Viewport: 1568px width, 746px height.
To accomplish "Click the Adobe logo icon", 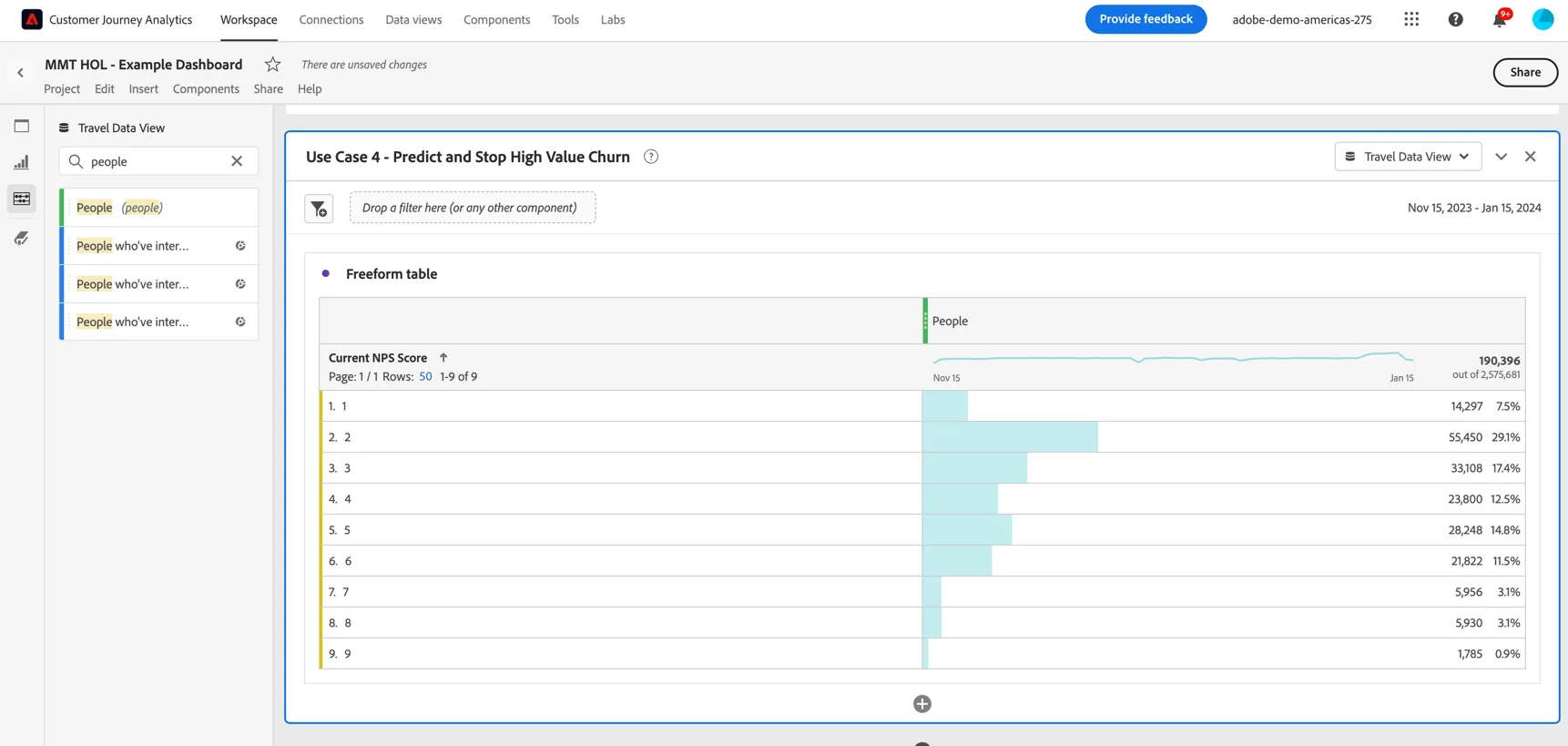I will (32, 19).
